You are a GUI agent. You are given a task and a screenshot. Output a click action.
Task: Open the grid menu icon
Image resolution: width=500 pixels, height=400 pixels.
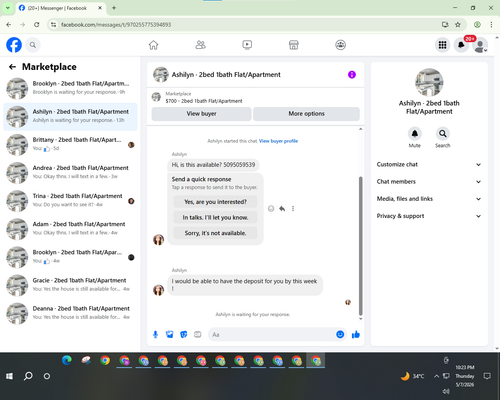(x=442, y=45)
